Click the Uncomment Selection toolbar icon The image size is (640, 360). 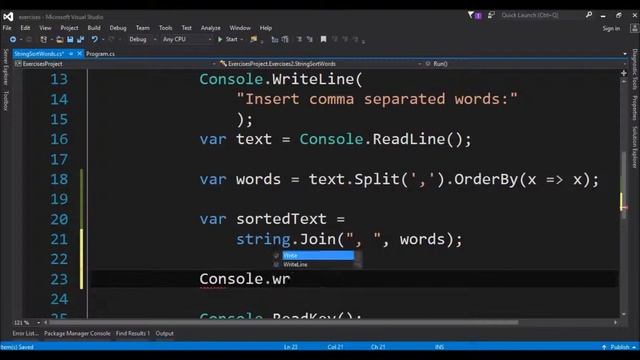coord(310,40)
